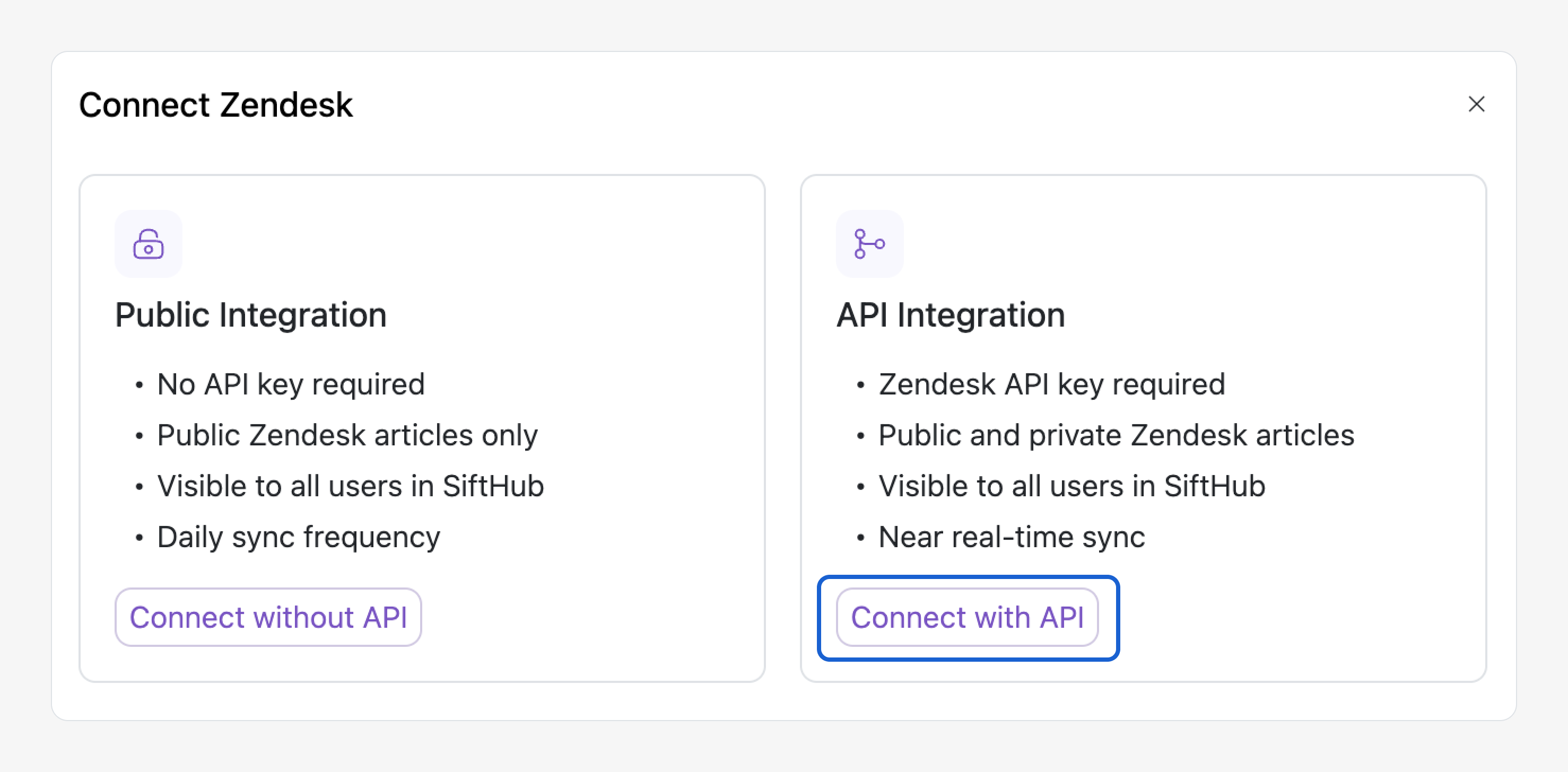Click the bullet dot before Daily sync frequency
This screenshot has height=772, width=1568.
tap(140, 538)
